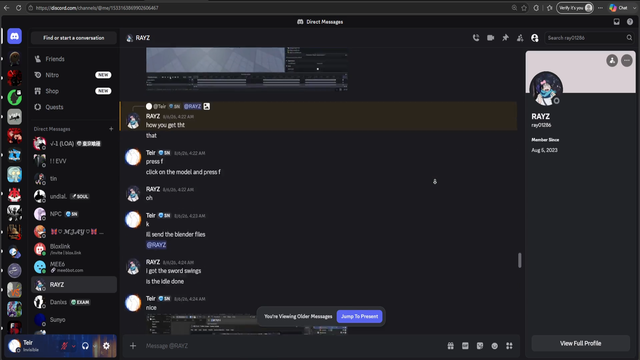Add friends to DM icon
Screen dimensions: 640x360
[x=520, y=38]
